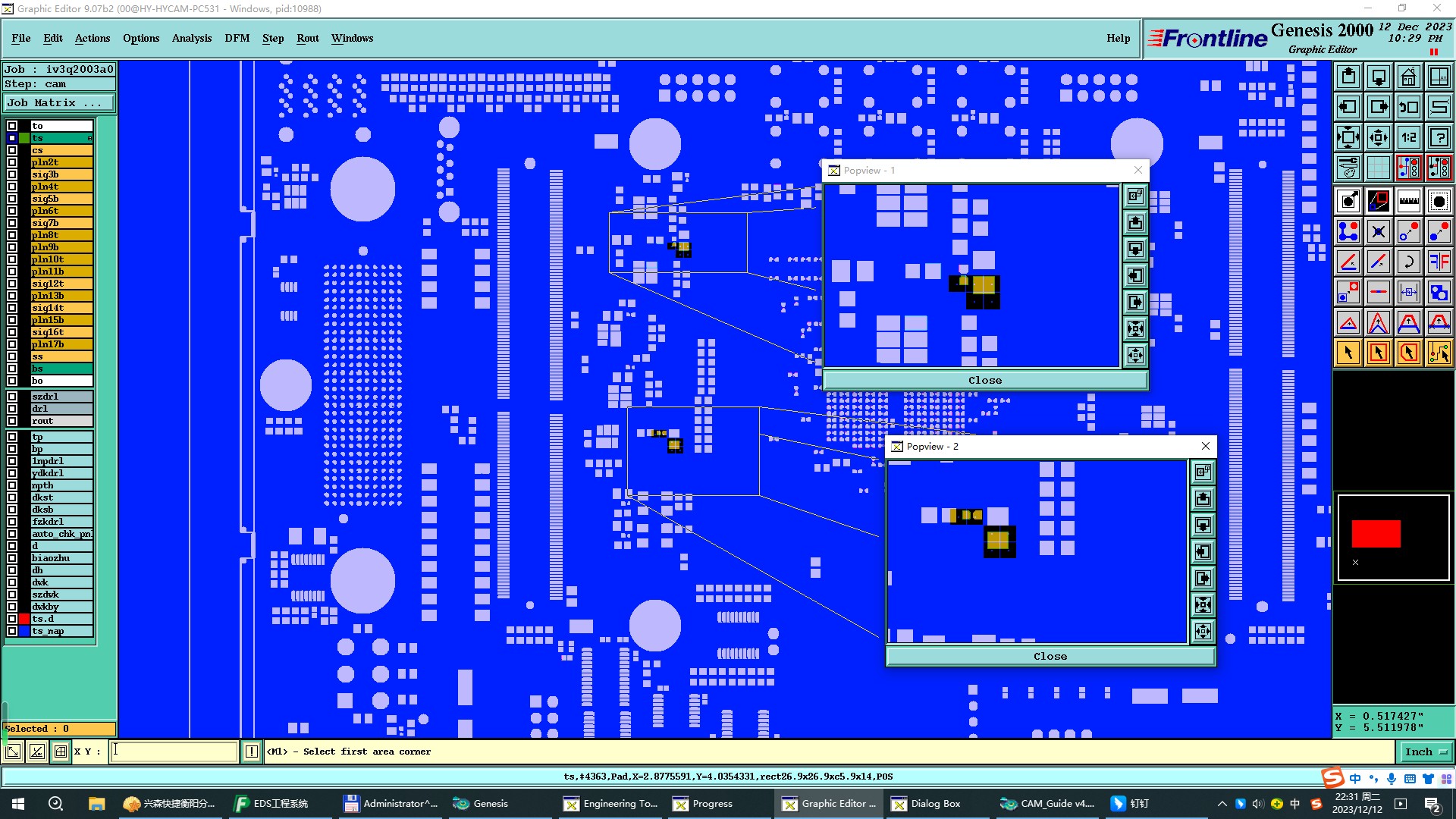This screenshot has width=1456, height=819.
Task: Select the ruler measure tool
Action: pos(1408,201)
